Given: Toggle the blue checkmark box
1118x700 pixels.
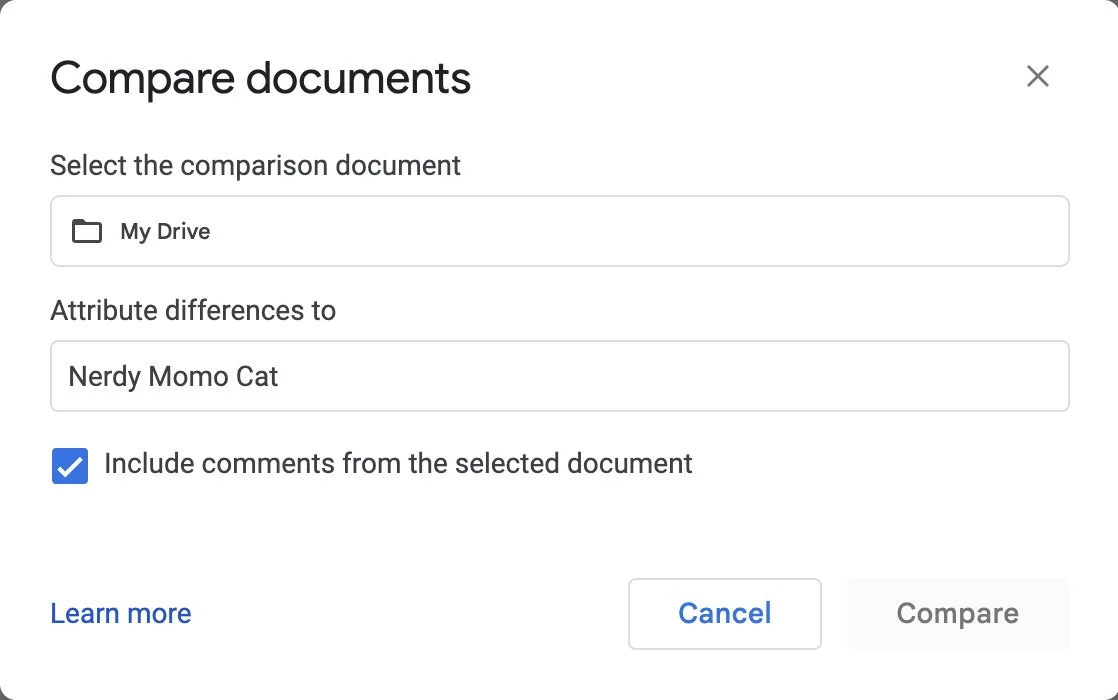Looking at the screenshot, I should click(x=70, y=466).
